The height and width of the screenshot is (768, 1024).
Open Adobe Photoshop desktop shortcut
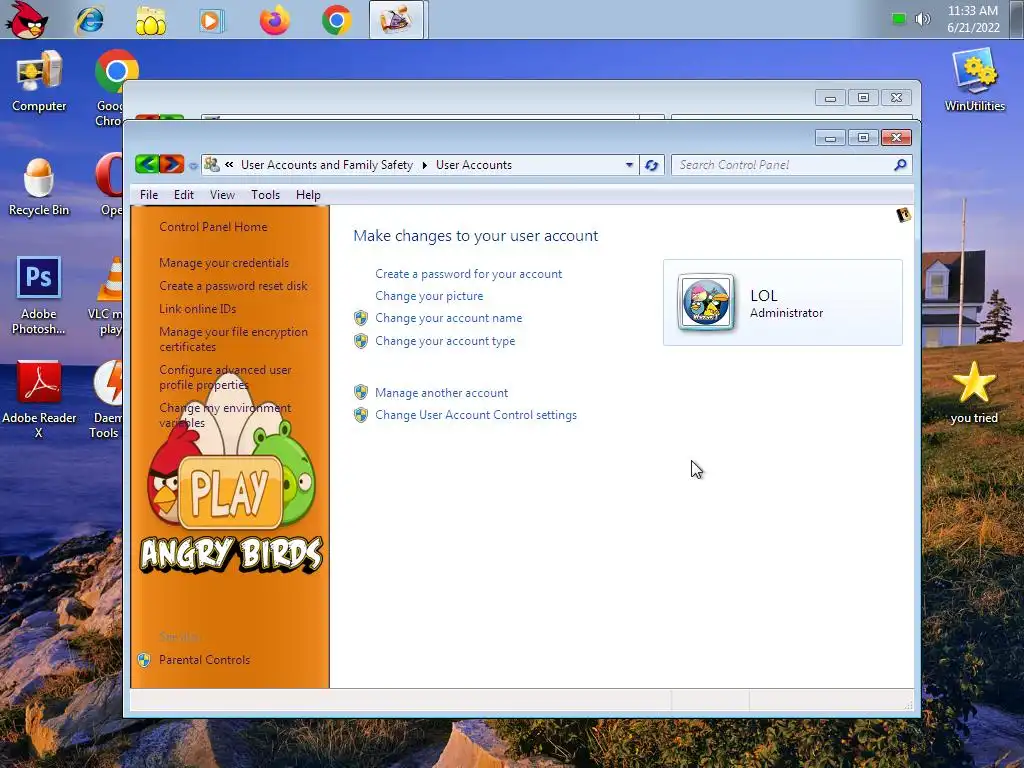click(x=39, y=295)
